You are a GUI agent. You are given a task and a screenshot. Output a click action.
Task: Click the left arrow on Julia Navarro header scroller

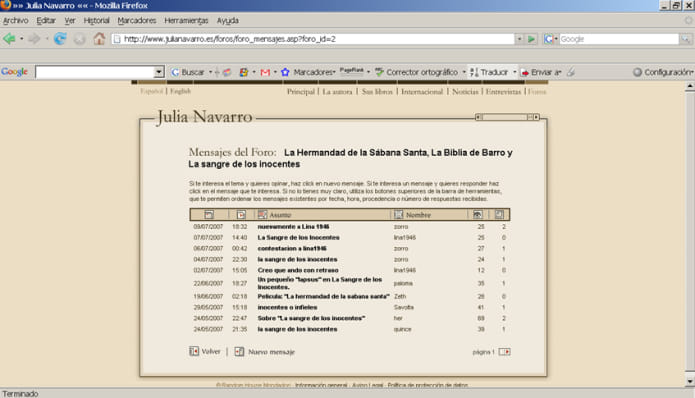[x=478, y=117]
